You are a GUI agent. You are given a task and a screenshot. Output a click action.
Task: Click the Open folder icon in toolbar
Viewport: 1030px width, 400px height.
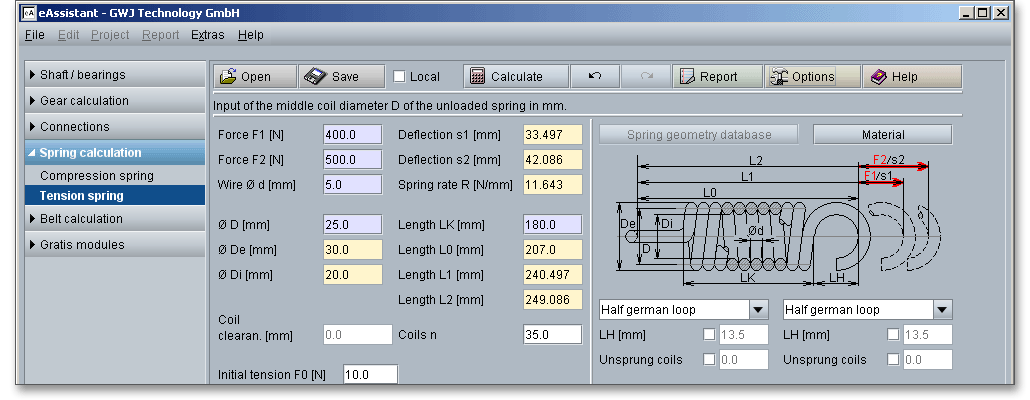click(x=228, y=77)
